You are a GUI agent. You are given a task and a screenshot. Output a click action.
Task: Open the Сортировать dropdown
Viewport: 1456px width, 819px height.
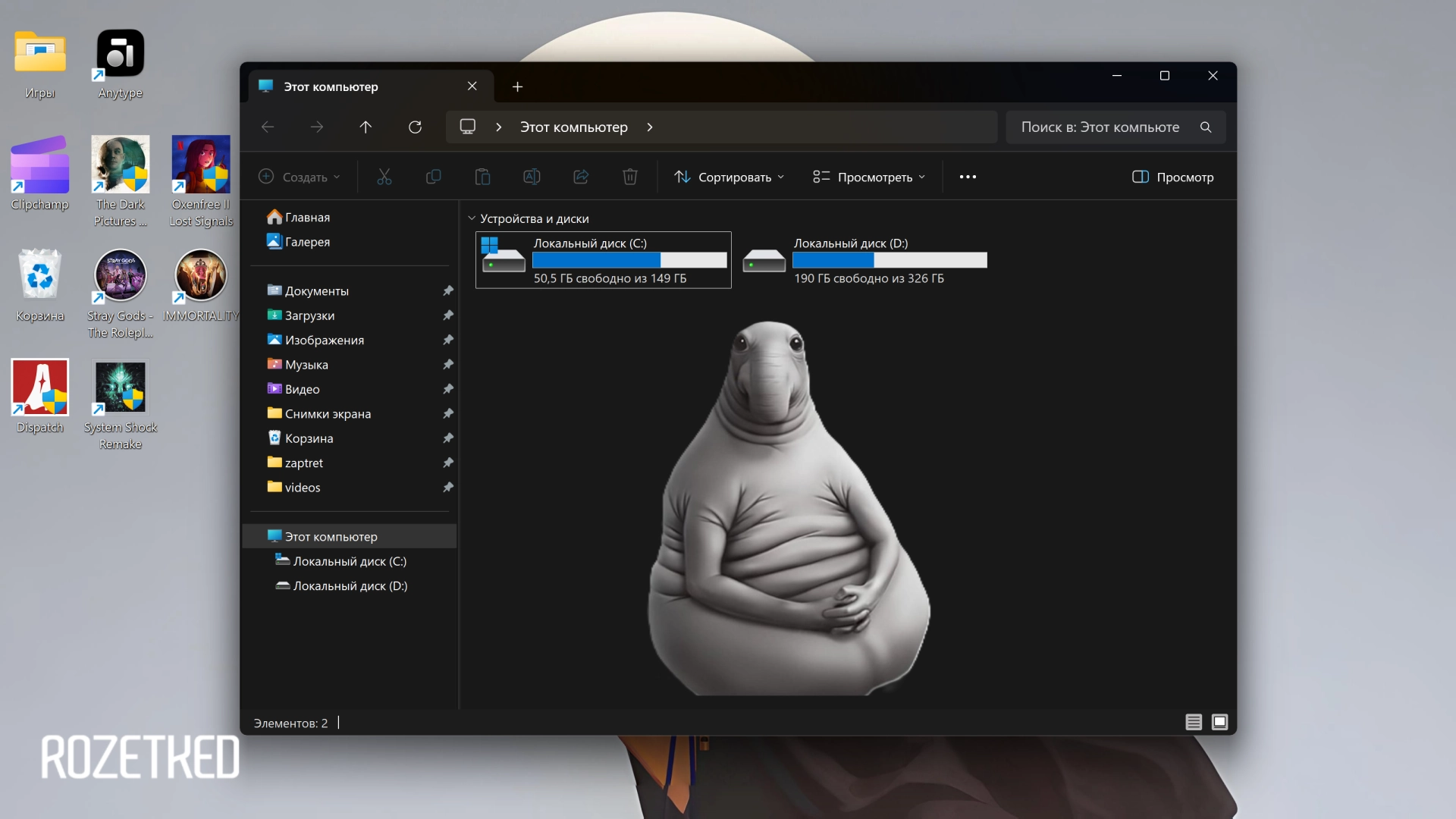coord(727,177)
